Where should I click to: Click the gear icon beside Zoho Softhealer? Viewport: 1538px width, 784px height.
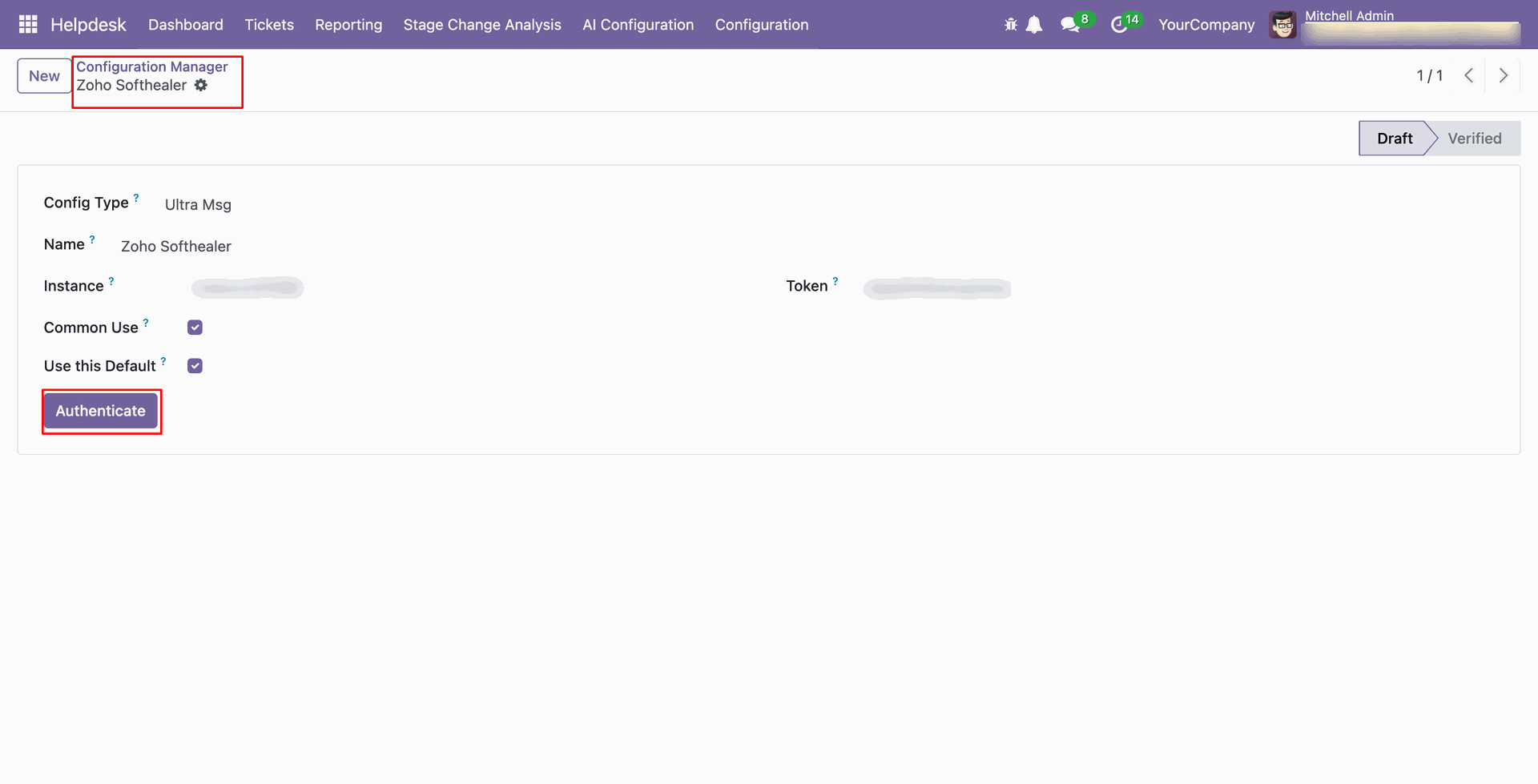(201, 85)
